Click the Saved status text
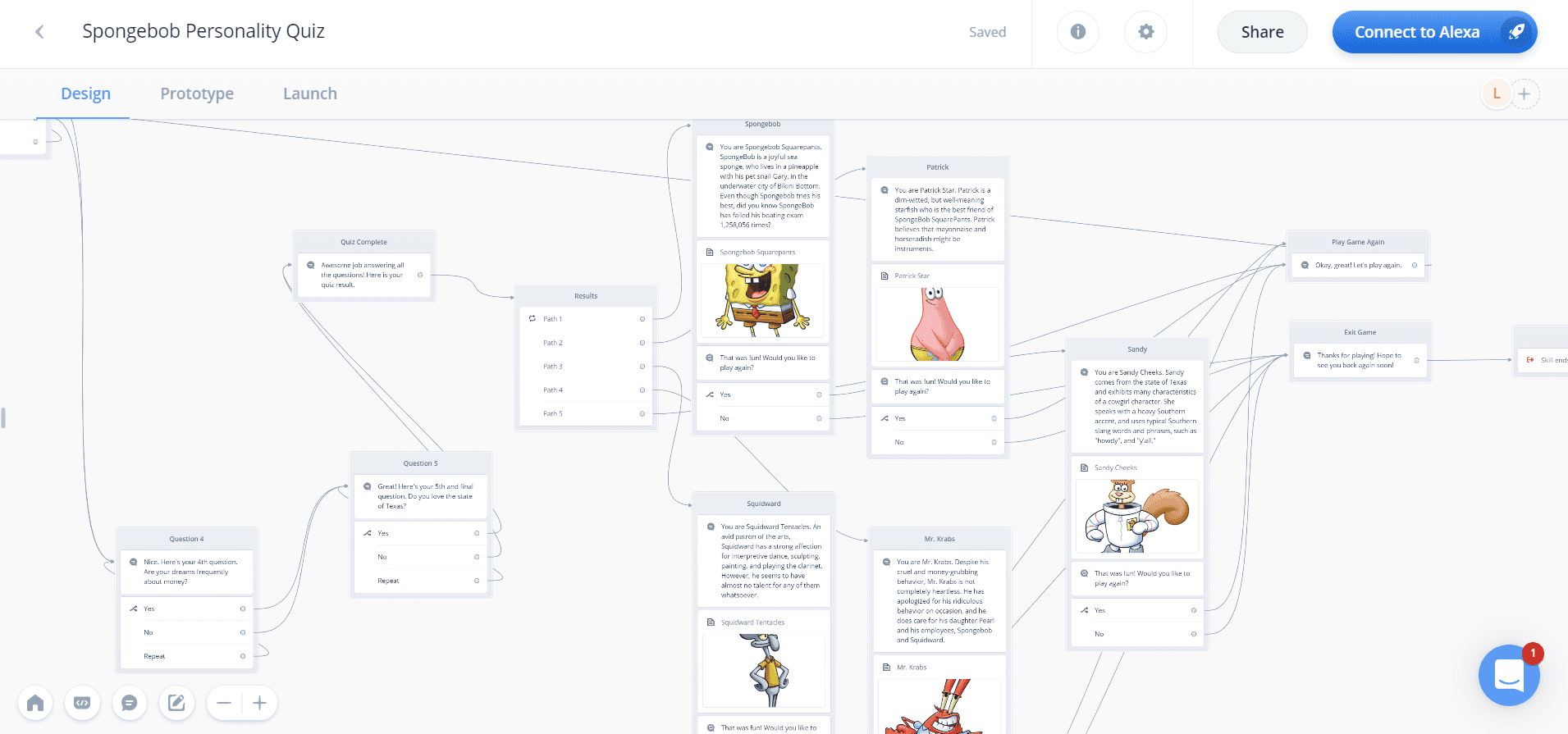The image size is (1568, 734). click(987, 32)
